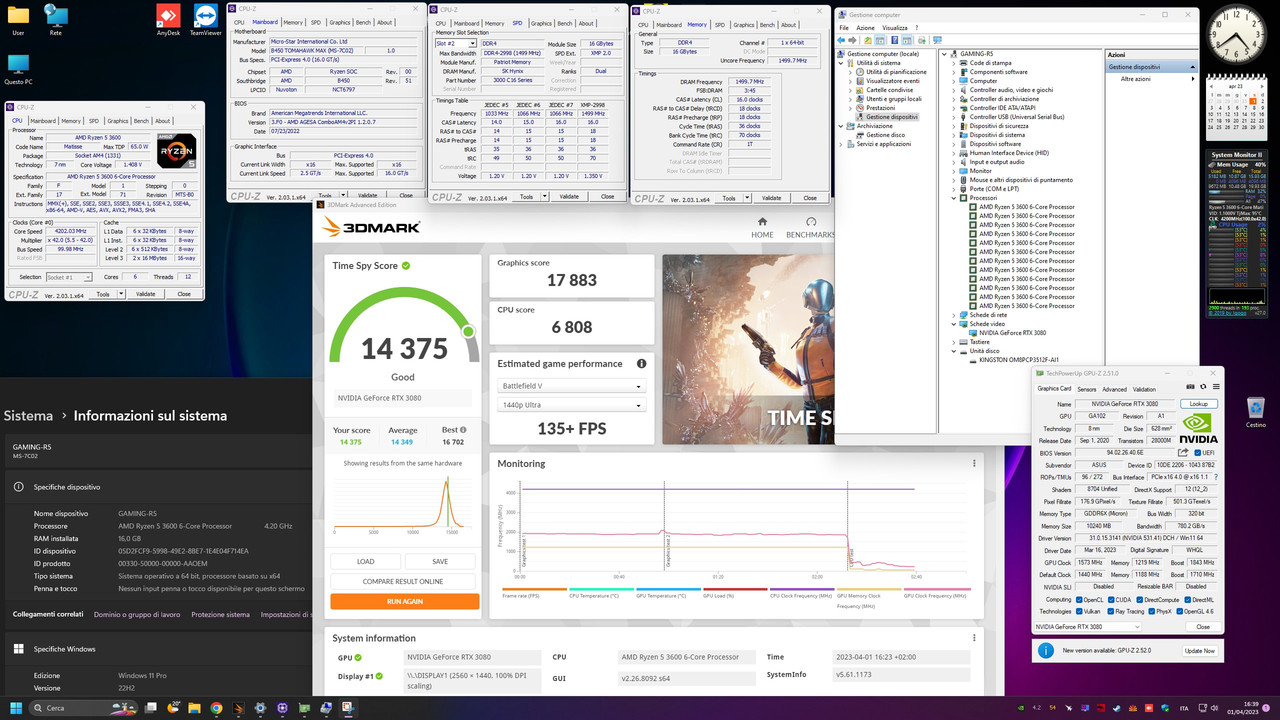1280x720 pixels.
Task: Click GPU-Z refresh icon
Action: click(1203, 387)
